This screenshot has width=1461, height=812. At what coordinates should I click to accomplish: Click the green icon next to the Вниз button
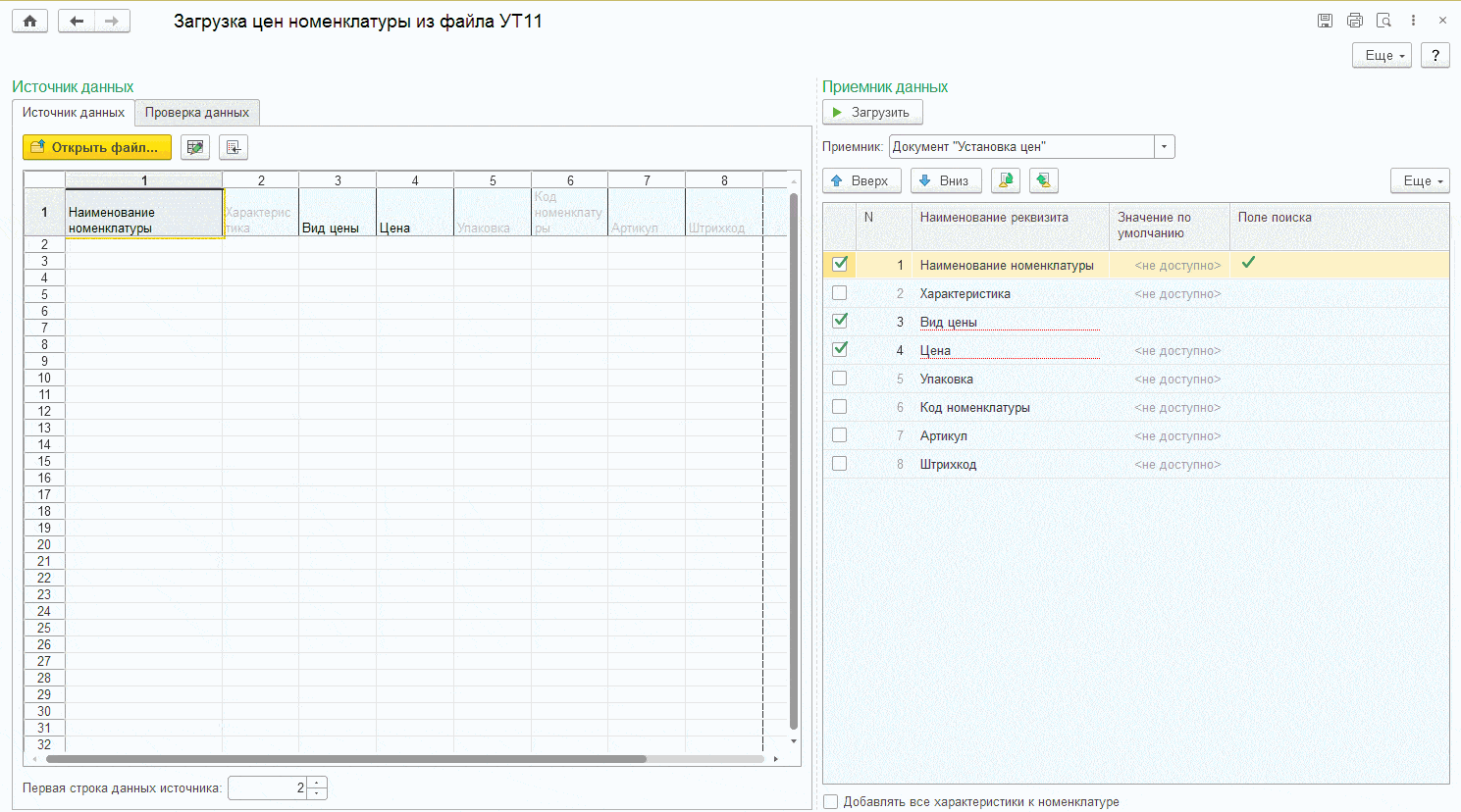1006,180
